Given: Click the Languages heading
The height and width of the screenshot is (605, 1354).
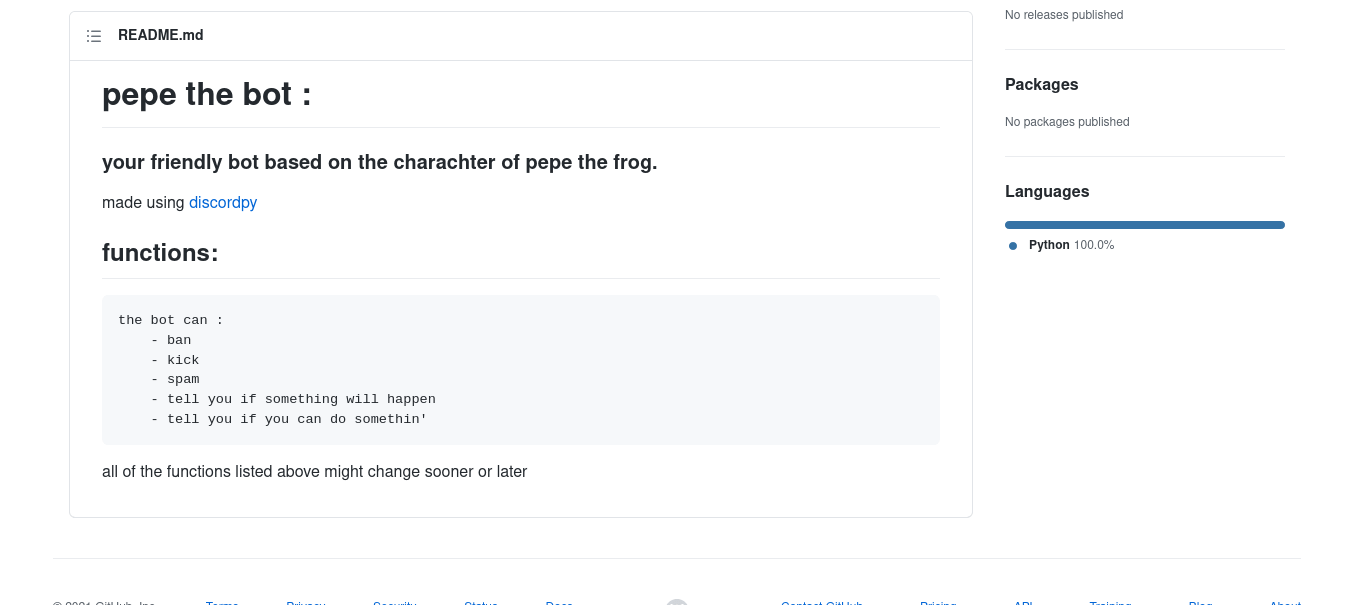Looking at the screenshot, I should click(1047, 191).
